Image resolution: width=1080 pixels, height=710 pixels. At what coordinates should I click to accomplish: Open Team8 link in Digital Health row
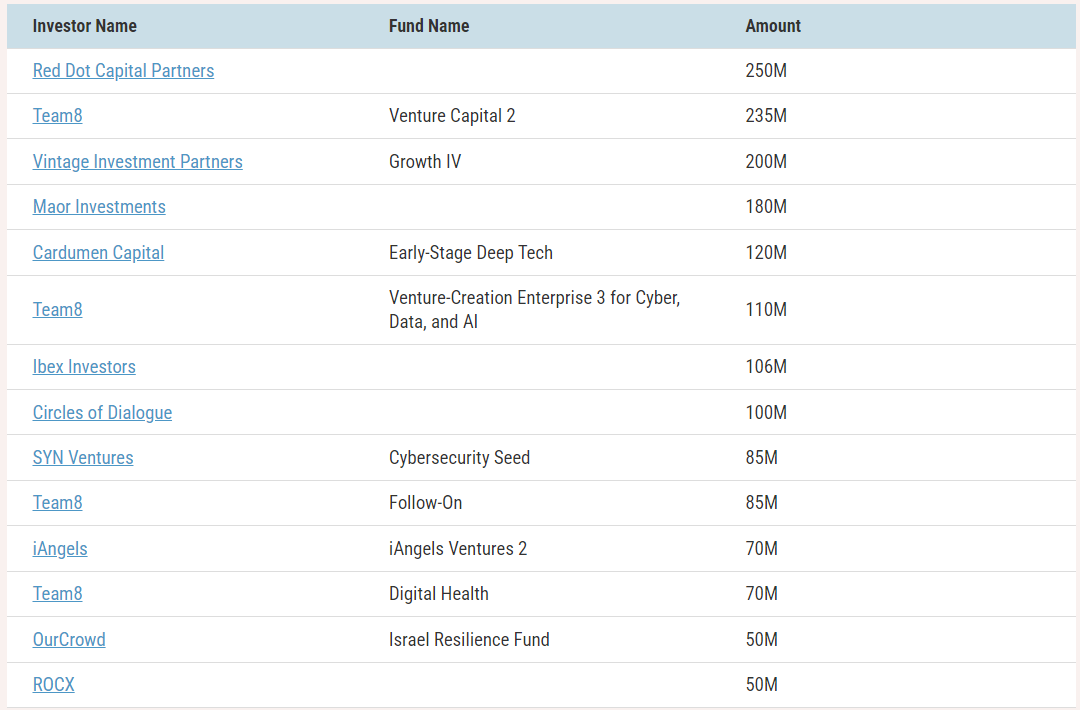click(57, 594)
